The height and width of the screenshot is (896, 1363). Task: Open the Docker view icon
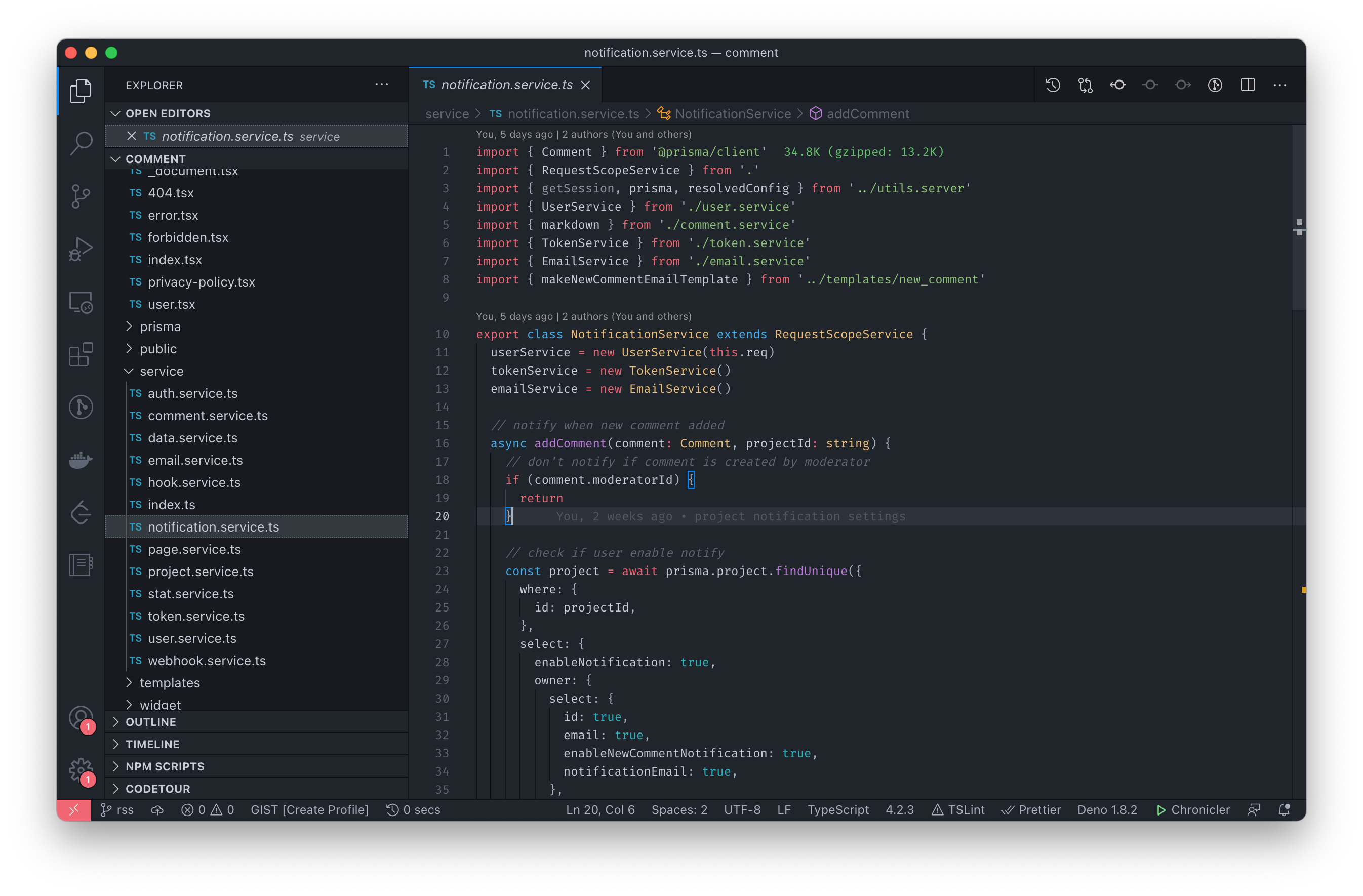coord(81,460)
